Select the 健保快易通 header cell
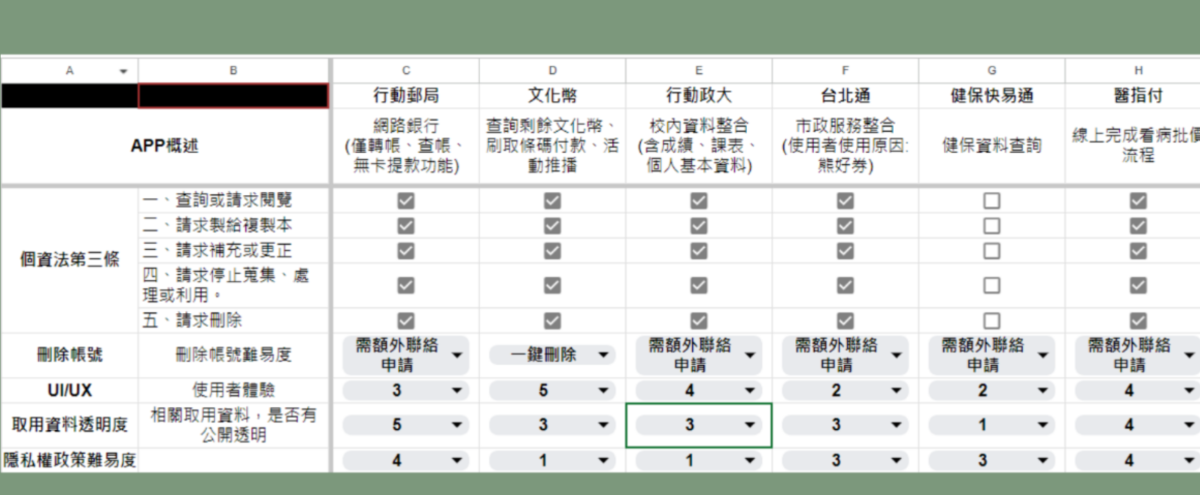This screenshot has height=495, width=1200. pos(991,96)
